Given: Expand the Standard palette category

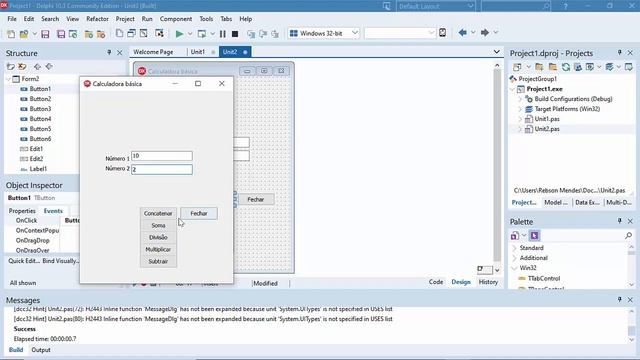Looking at the screenshot, I should click(515, 248).
